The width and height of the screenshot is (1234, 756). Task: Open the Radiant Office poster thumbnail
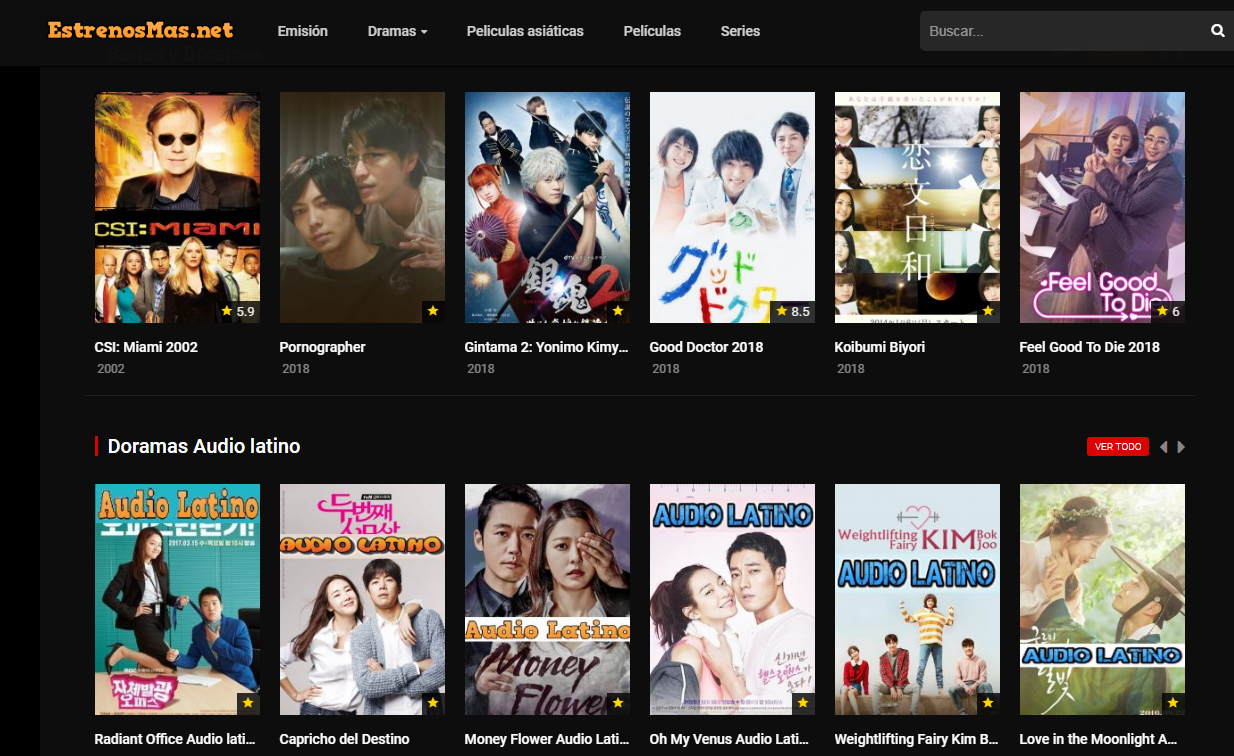point(177,599)
